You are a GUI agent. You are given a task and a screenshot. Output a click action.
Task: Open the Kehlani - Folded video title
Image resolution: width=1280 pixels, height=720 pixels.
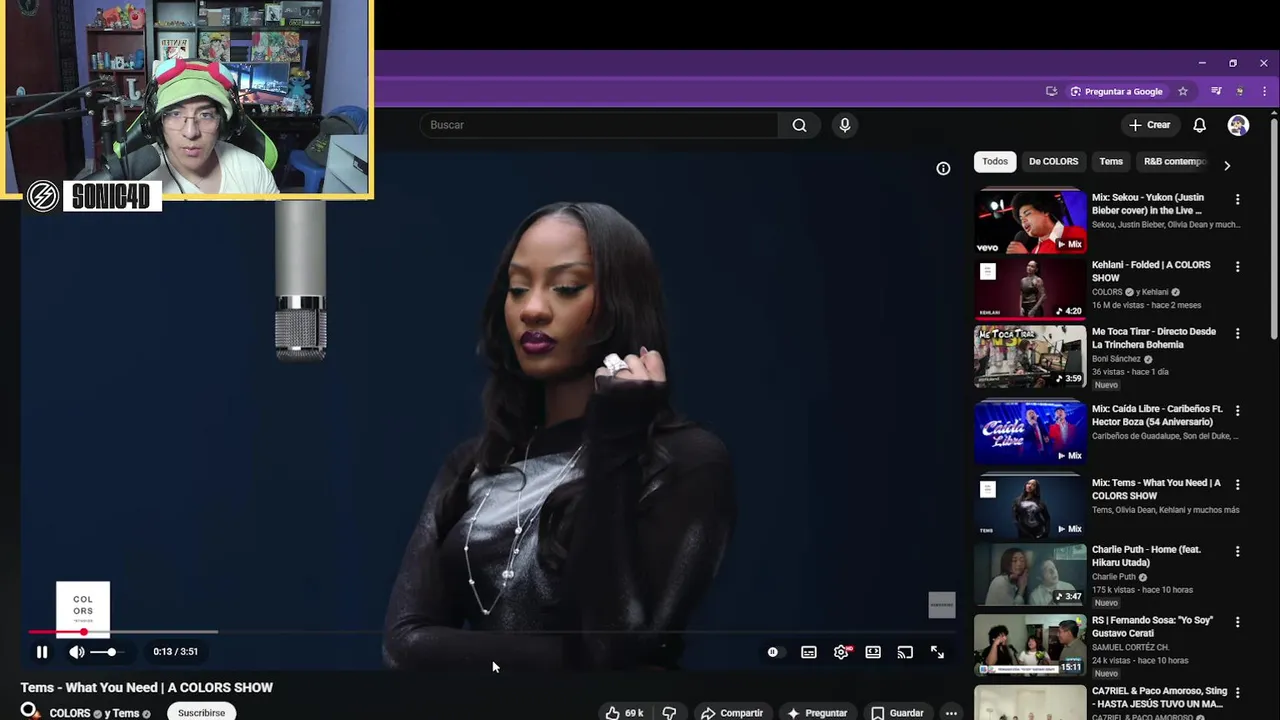[1151, 271]
